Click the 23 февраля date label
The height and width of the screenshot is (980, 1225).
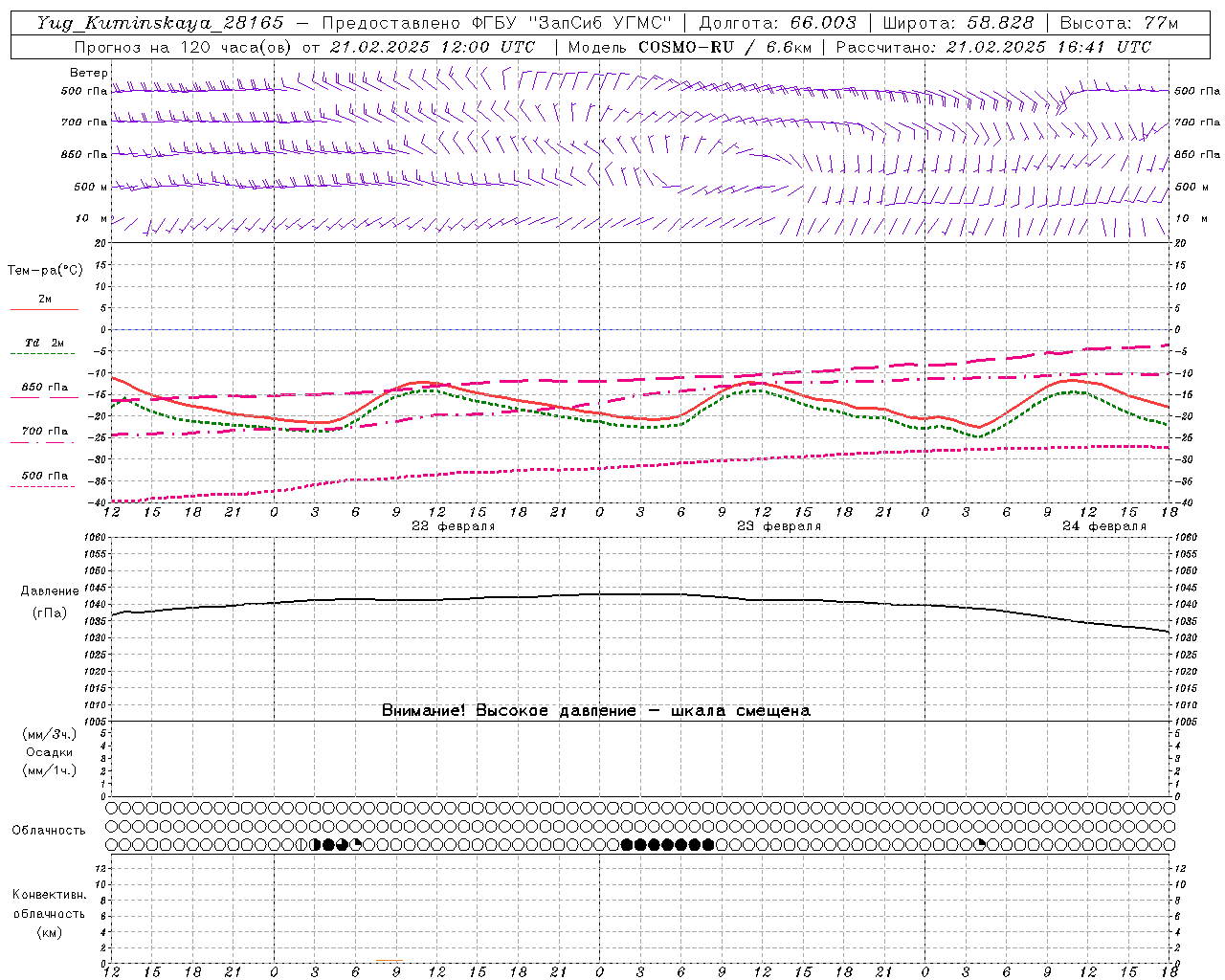779,526
